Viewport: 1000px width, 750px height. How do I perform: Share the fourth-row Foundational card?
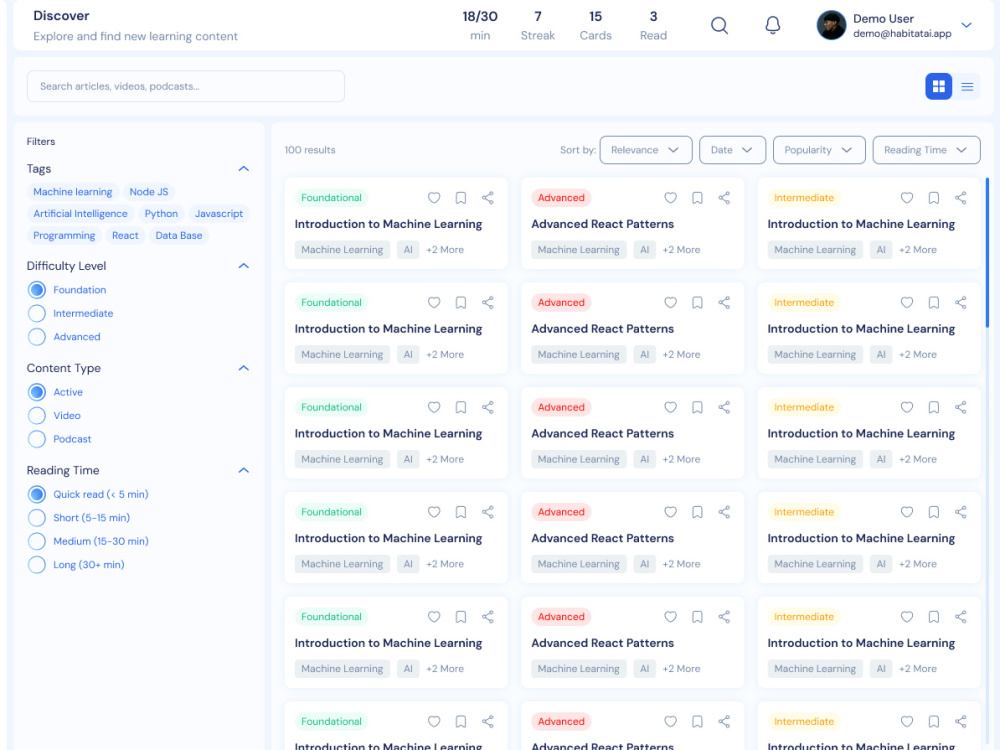point(487,511)
